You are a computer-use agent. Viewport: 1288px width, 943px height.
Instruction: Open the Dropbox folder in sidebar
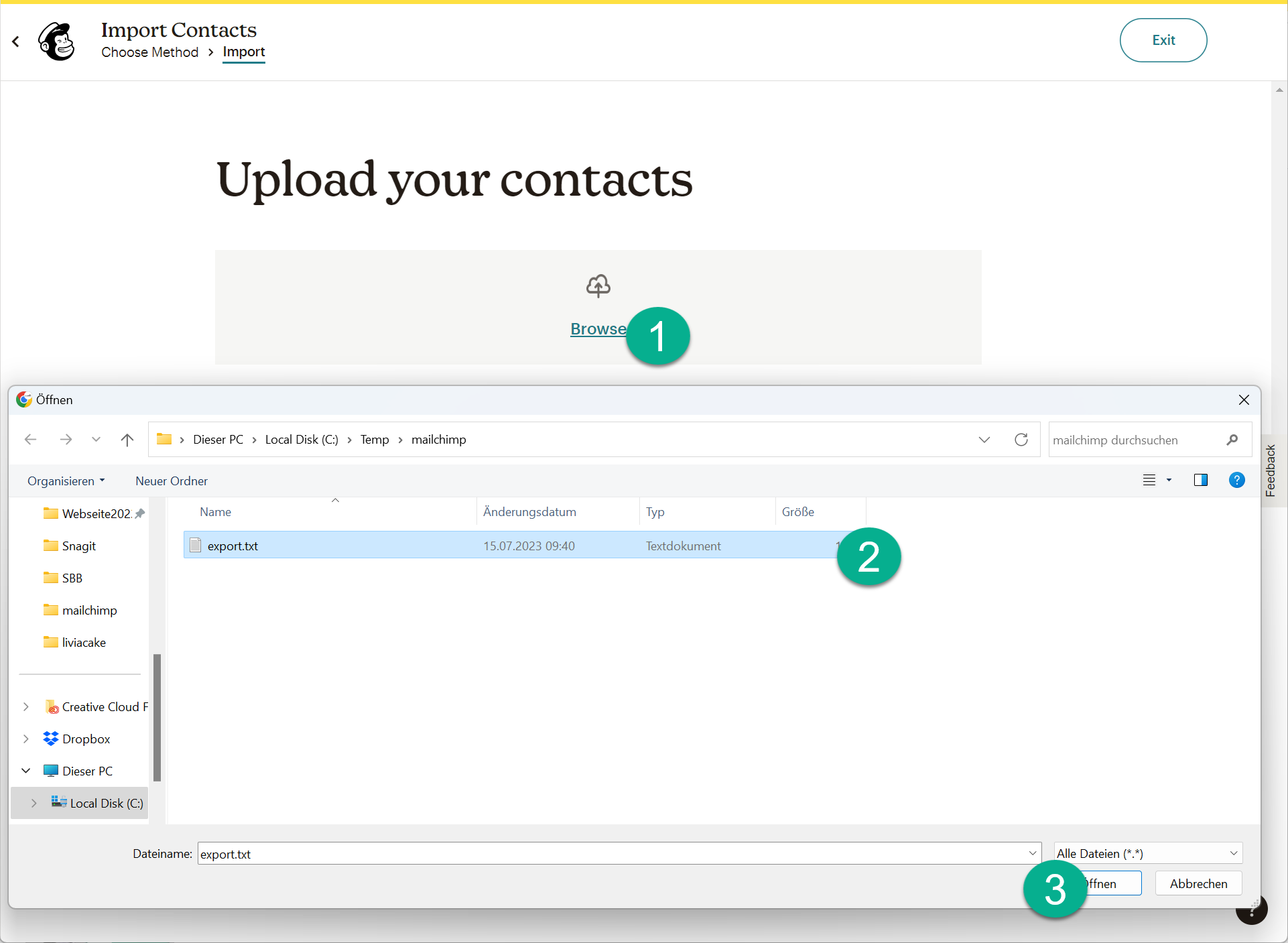pos(86,739)
